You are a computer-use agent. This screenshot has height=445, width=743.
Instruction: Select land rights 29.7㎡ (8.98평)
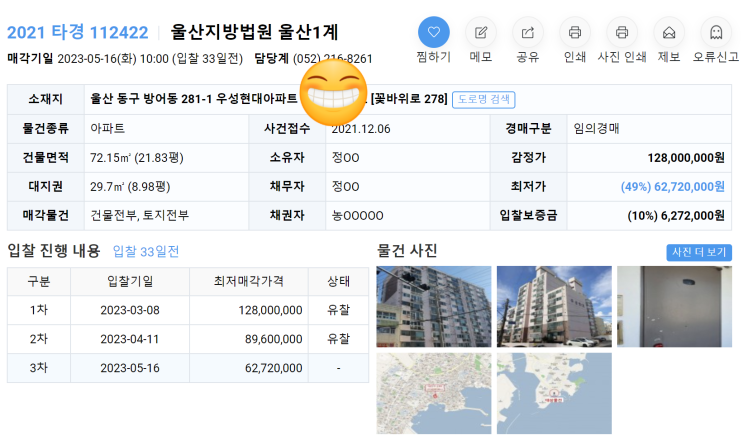coord(130,187)
